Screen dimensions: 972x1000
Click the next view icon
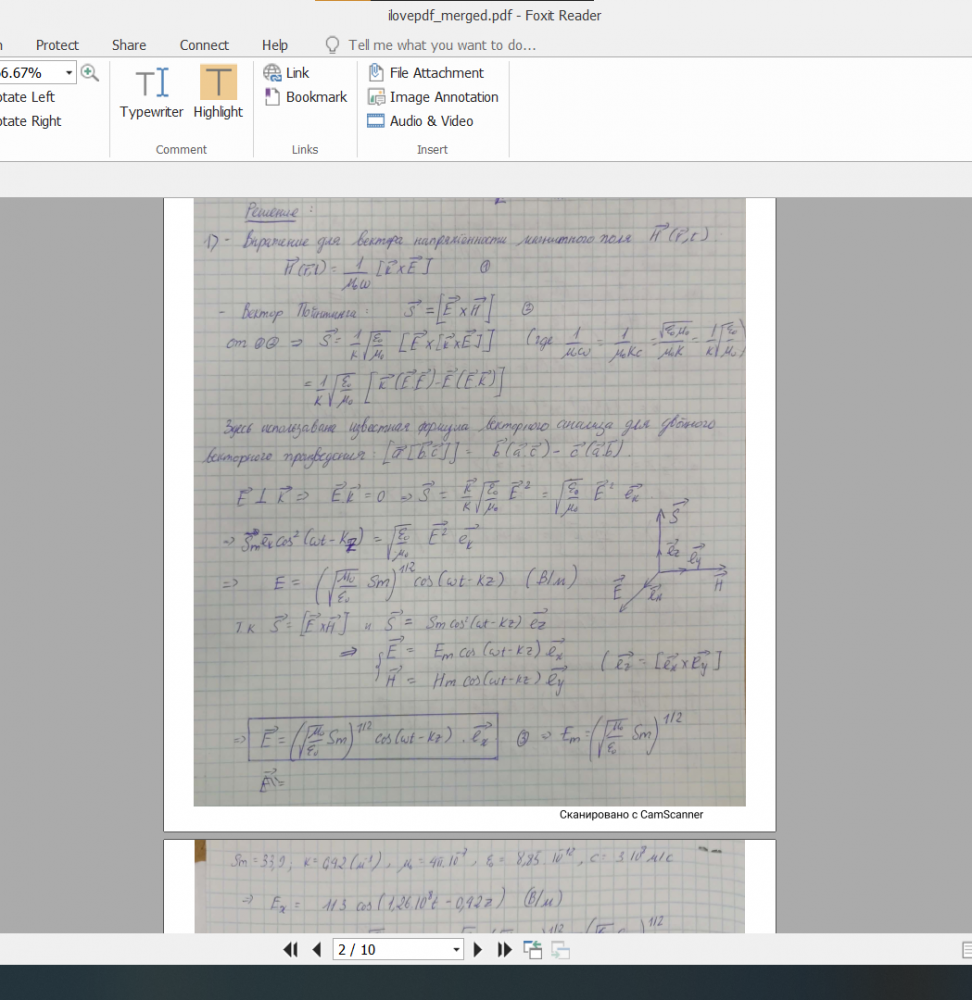pyautogui.click(x=560, y=950)
